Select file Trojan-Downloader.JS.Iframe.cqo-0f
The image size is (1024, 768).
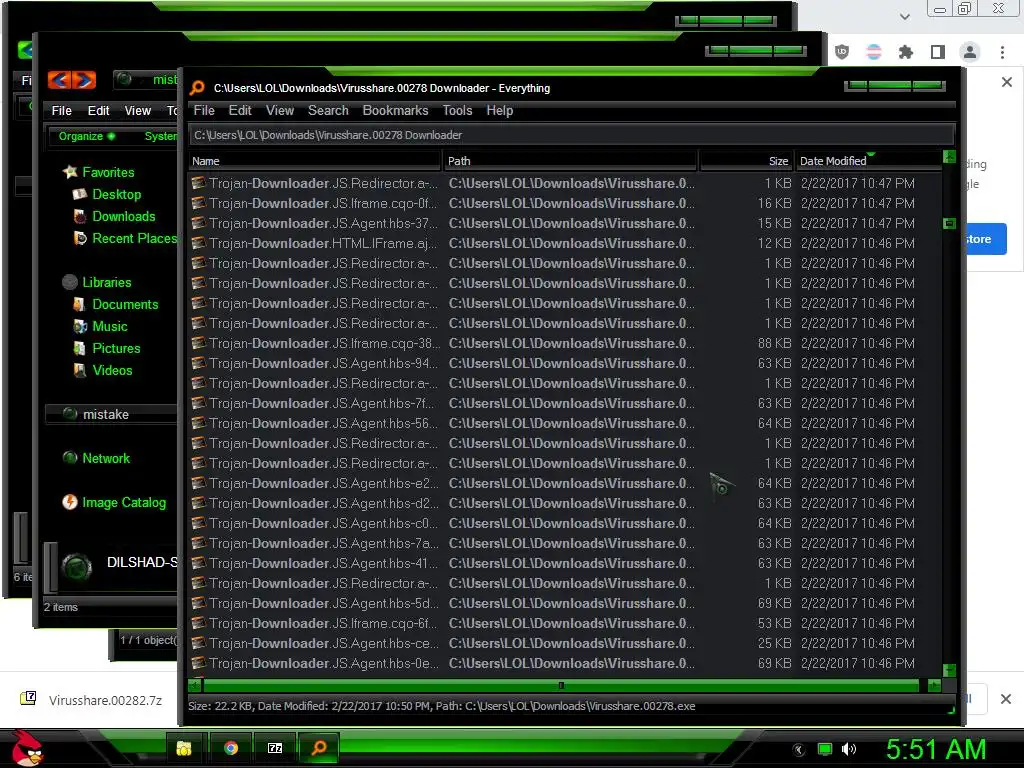pyautogui.click(x=564, y=203)
